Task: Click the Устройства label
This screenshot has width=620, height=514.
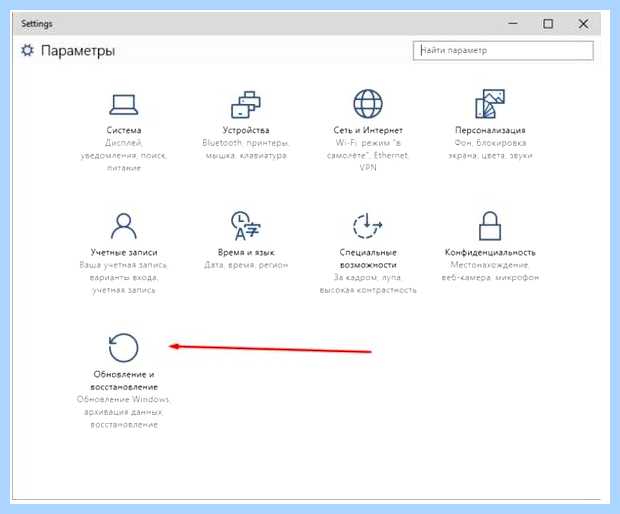Action: [246, 130]
